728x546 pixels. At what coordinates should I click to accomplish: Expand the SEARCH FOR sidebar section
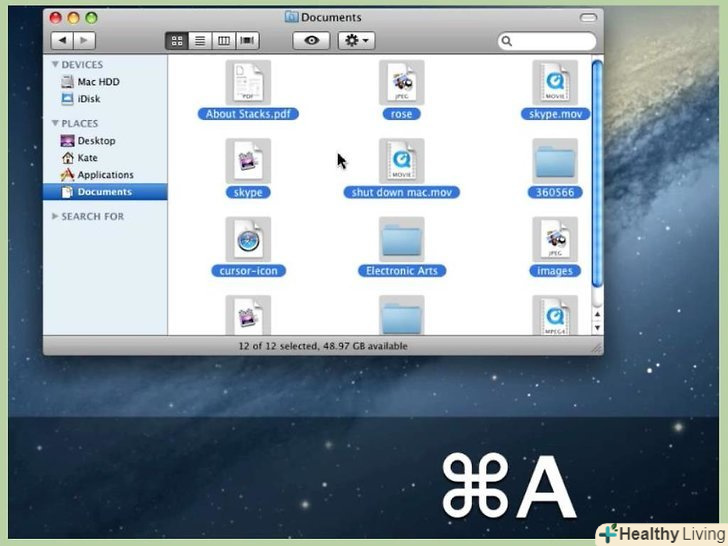[55, 216]
